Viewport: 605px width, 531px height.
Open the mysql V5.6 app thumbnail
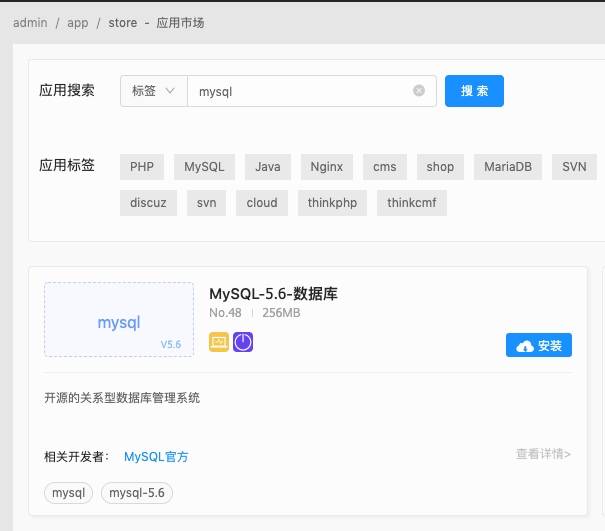pyautogui.click(x=119, y=320)
